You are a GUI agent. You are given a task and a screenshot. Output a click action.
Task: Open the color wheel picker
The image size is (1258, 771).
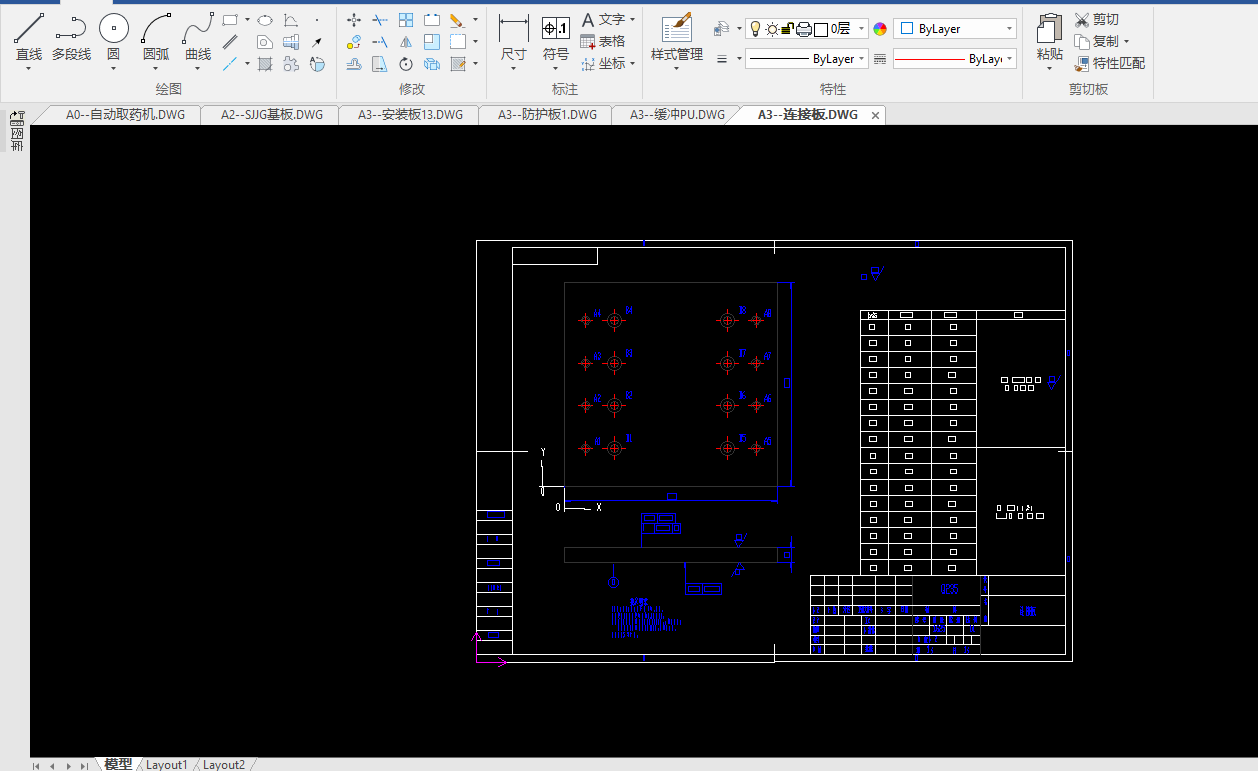coord(880,29)
